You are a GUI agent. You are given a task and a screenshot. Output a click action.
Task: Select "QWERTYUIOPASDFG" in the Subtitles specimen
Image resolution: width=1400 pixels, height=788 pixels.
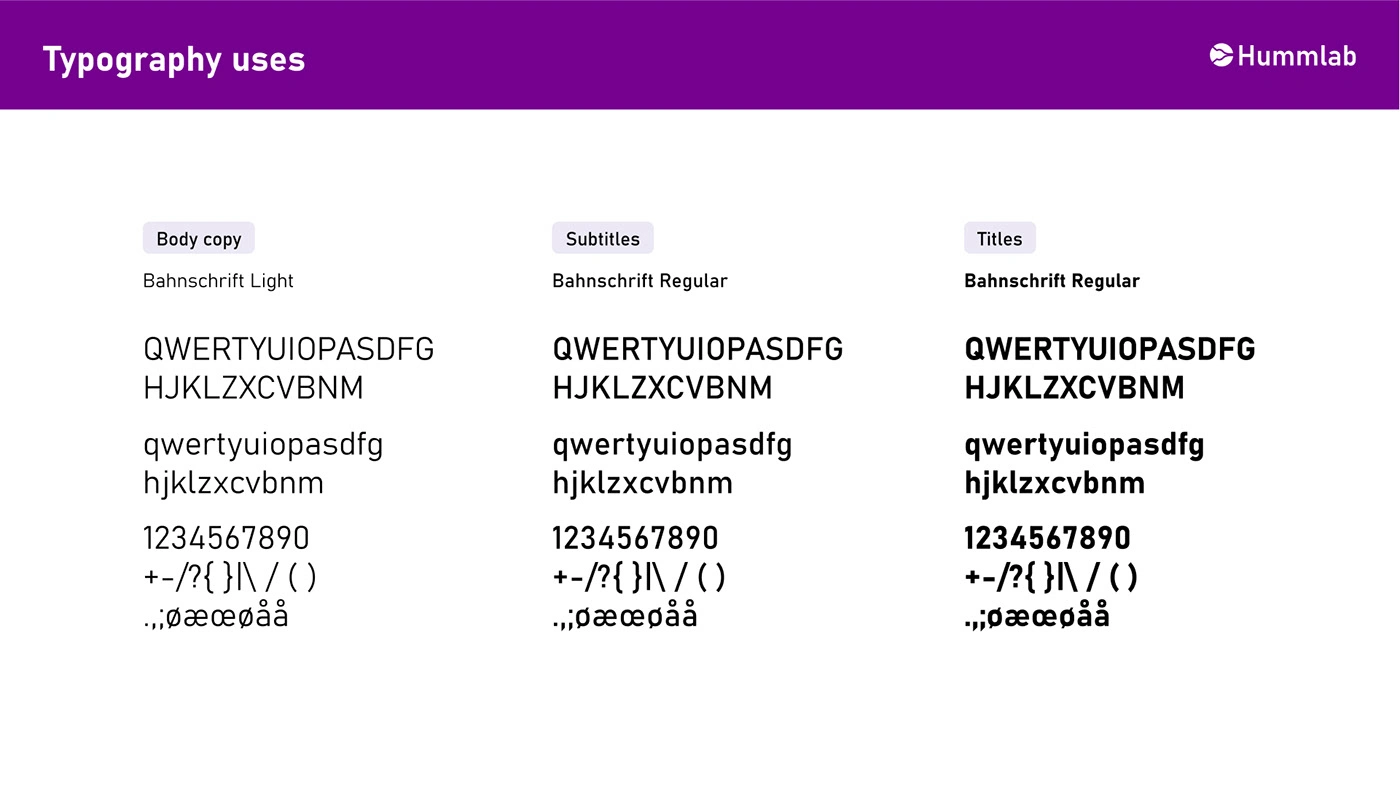(698, 349)
